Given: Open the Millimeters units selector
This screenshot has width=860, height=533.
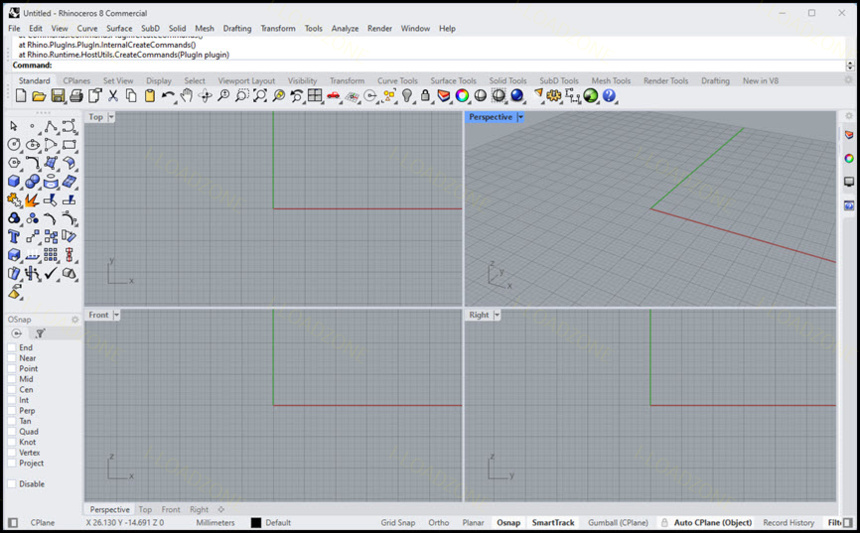Looking at the screenshot, I should click(x=216, y=523).
